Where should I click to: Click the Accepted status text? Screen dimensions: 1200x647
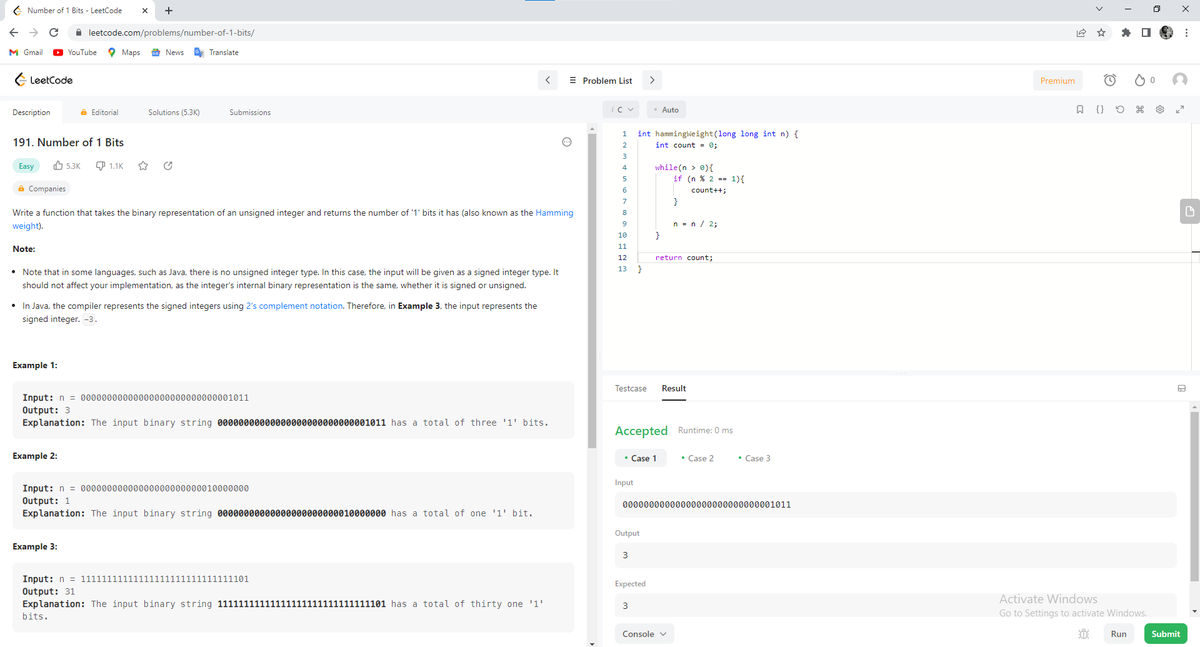641,431
